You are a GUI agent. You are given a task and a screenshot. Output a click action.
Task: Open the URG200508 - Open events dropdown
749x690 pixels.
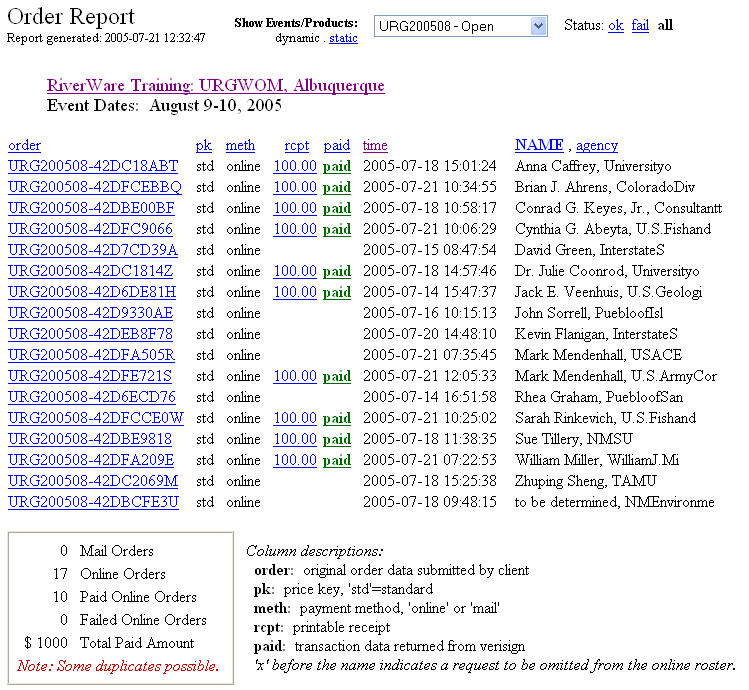point(460,26)
